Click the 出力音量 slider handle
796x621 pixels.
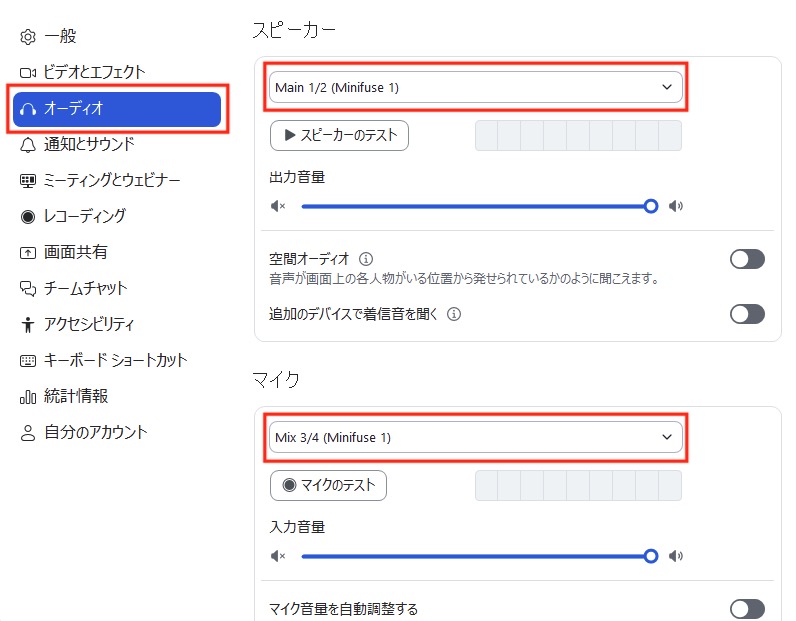(651, 206)
